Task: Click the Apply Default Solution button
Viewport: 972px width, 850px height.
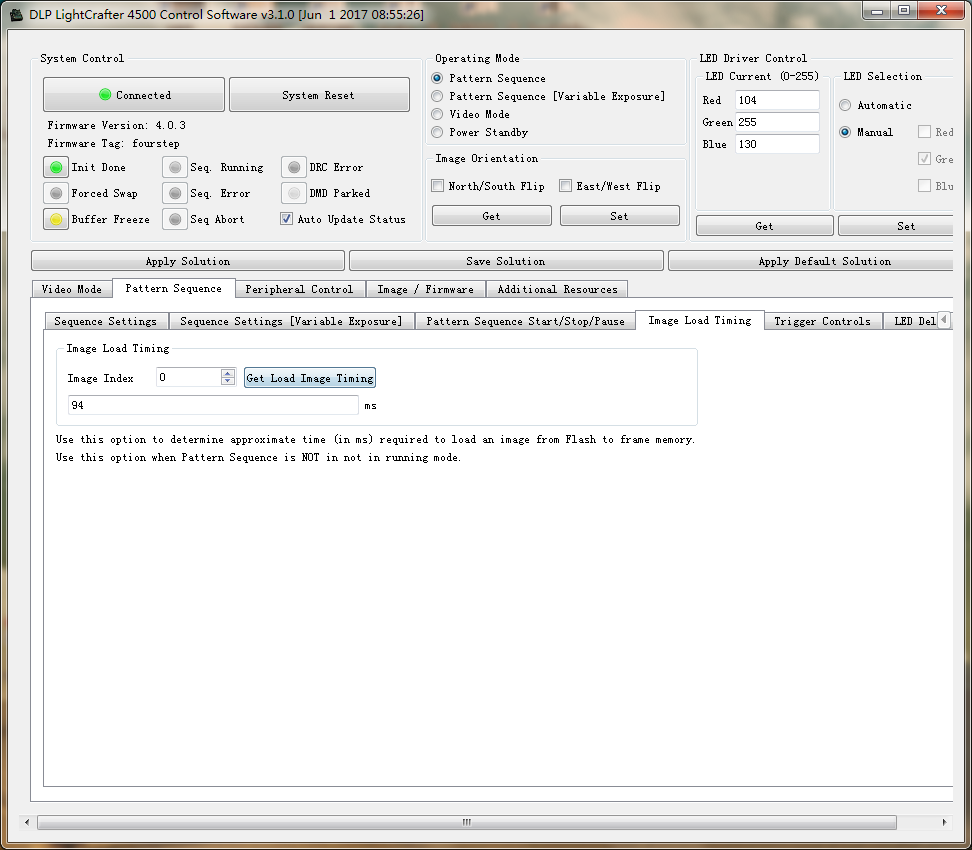Action: (x=811, y=261)
